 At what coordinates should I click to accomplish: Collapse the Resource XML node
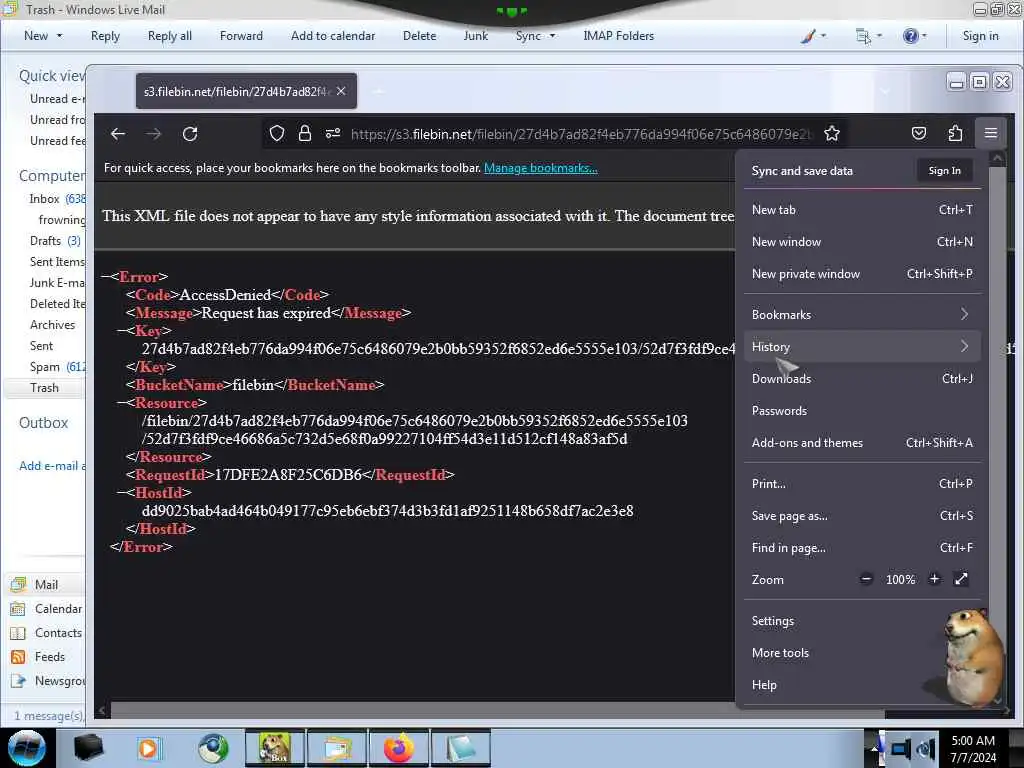(x=122, y=403)
